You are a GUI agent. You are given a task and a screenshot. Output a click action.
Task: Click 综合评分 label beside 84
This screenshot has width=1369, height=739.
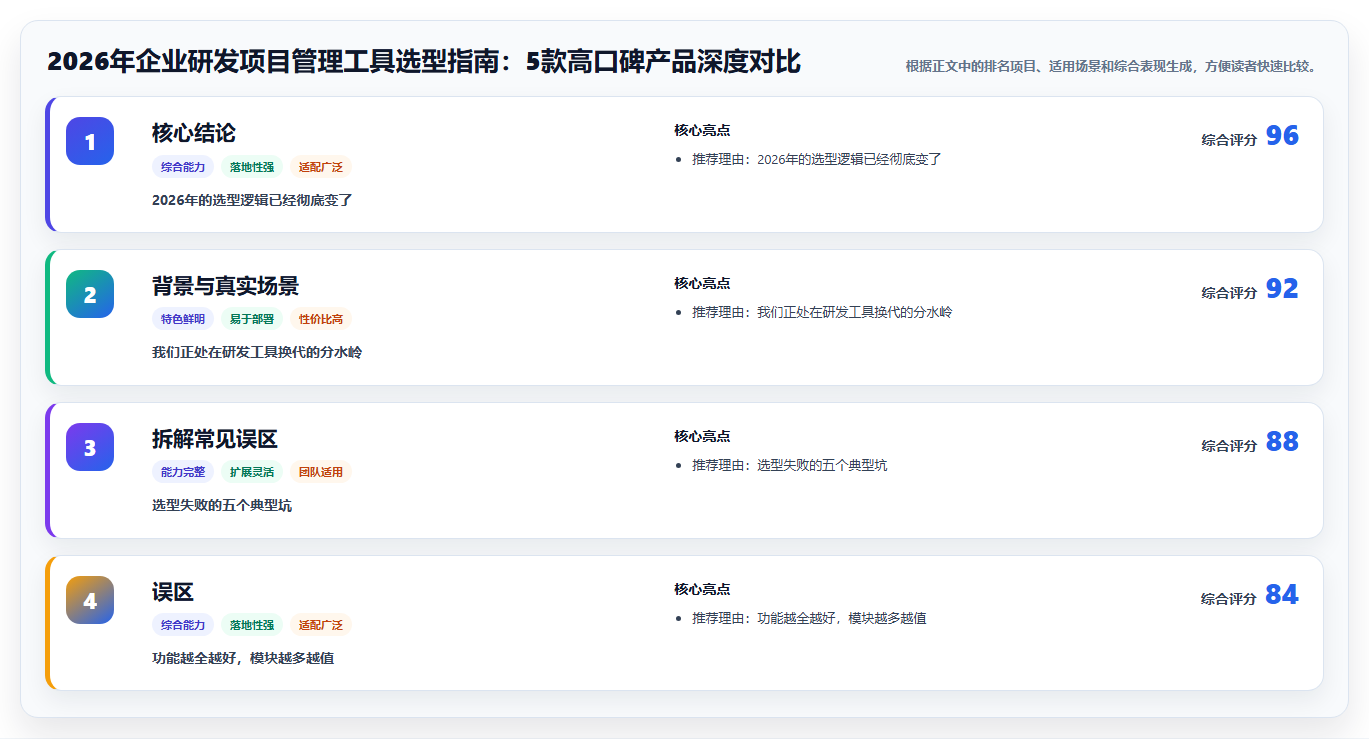(1229, 599)
